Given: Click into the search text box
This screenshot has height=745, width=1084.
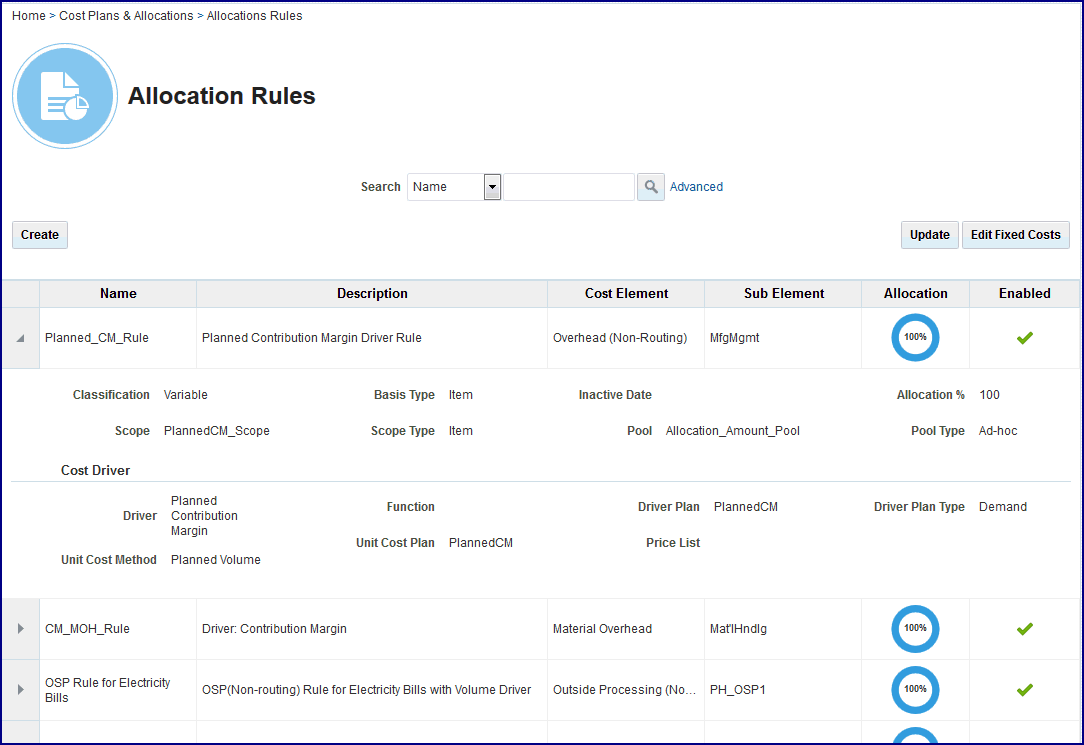Looking at the screenshot, I should 568,187.
